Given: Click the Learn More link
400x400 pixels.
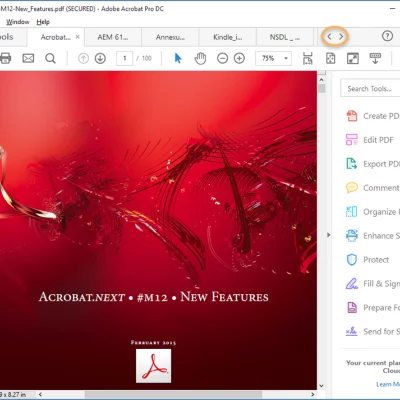Looking at the screenshot, I should (388, 384).
